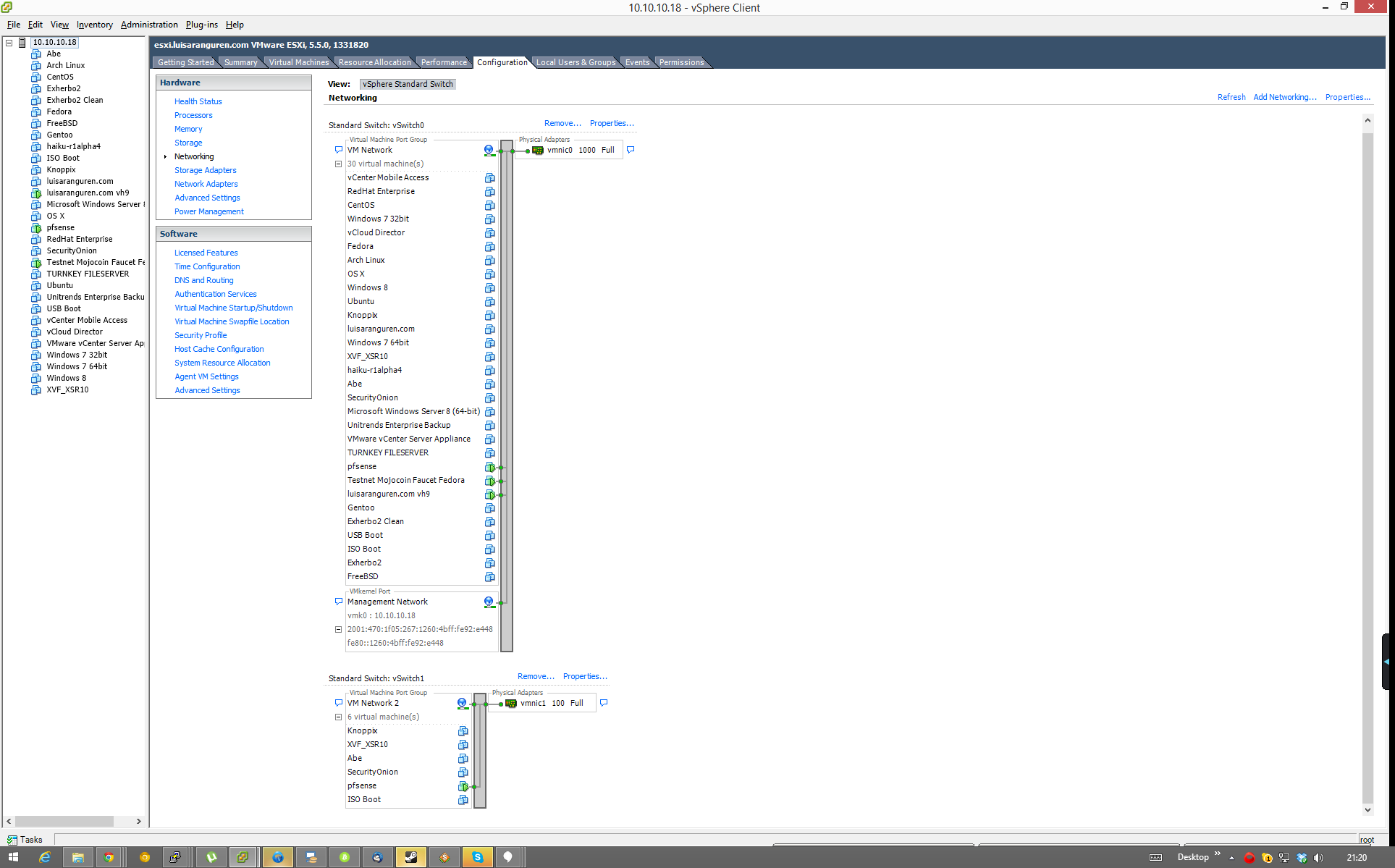
Task: Click the pfsense VM icon in inventory tree
Action: pos(36,227)
